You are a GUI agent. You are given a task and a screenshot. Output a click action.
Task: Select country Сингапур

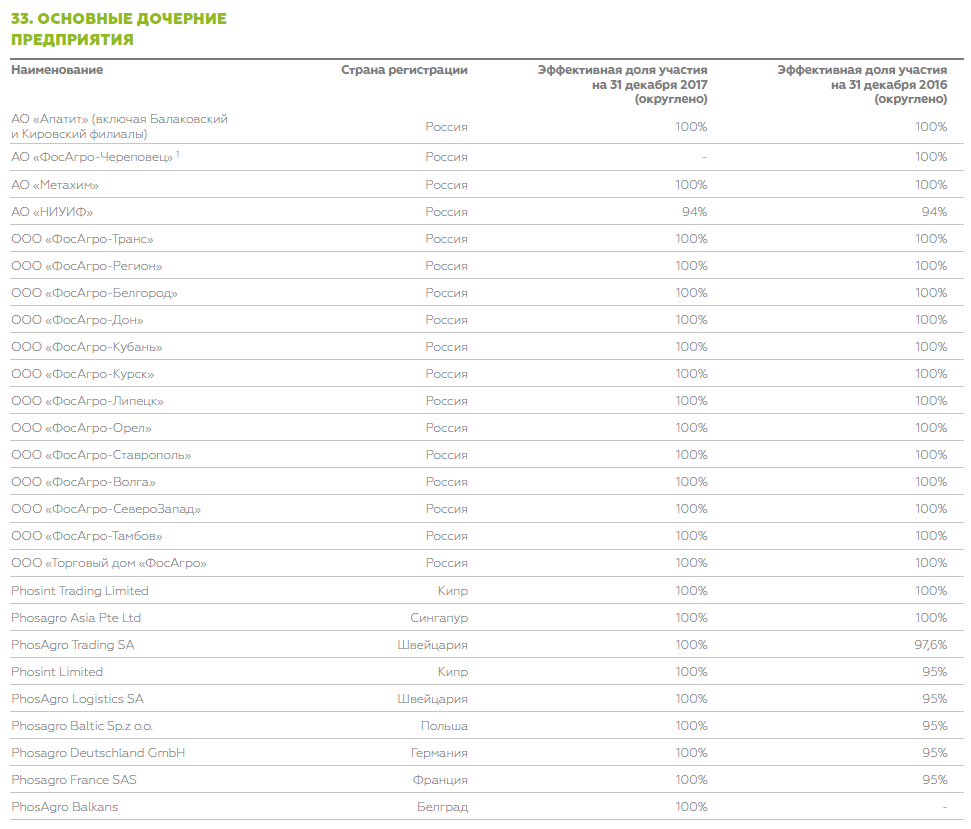[x=439, y=618]
